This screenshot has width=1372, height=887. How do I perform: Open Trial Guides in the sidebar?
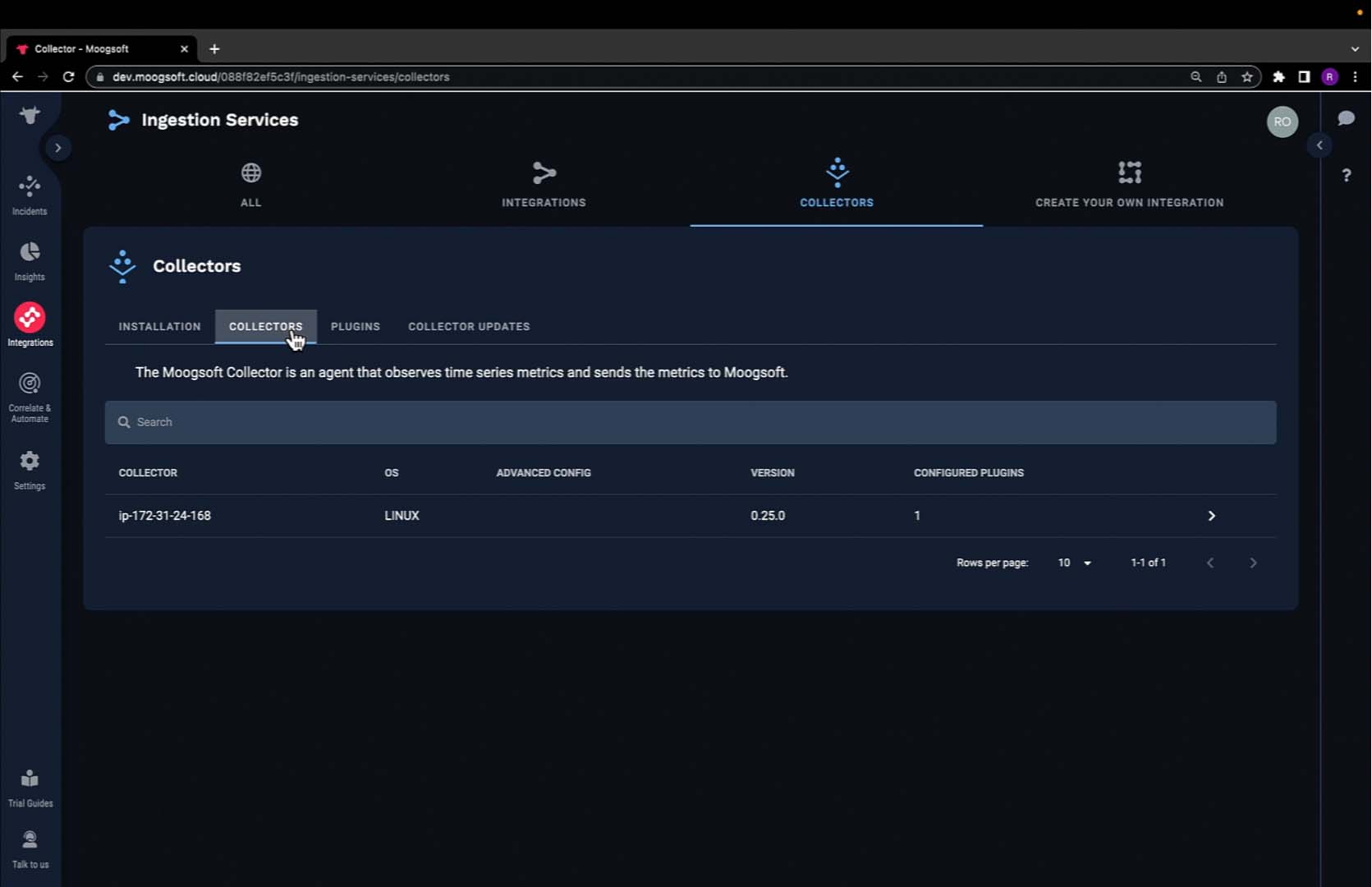pos(30,788)
